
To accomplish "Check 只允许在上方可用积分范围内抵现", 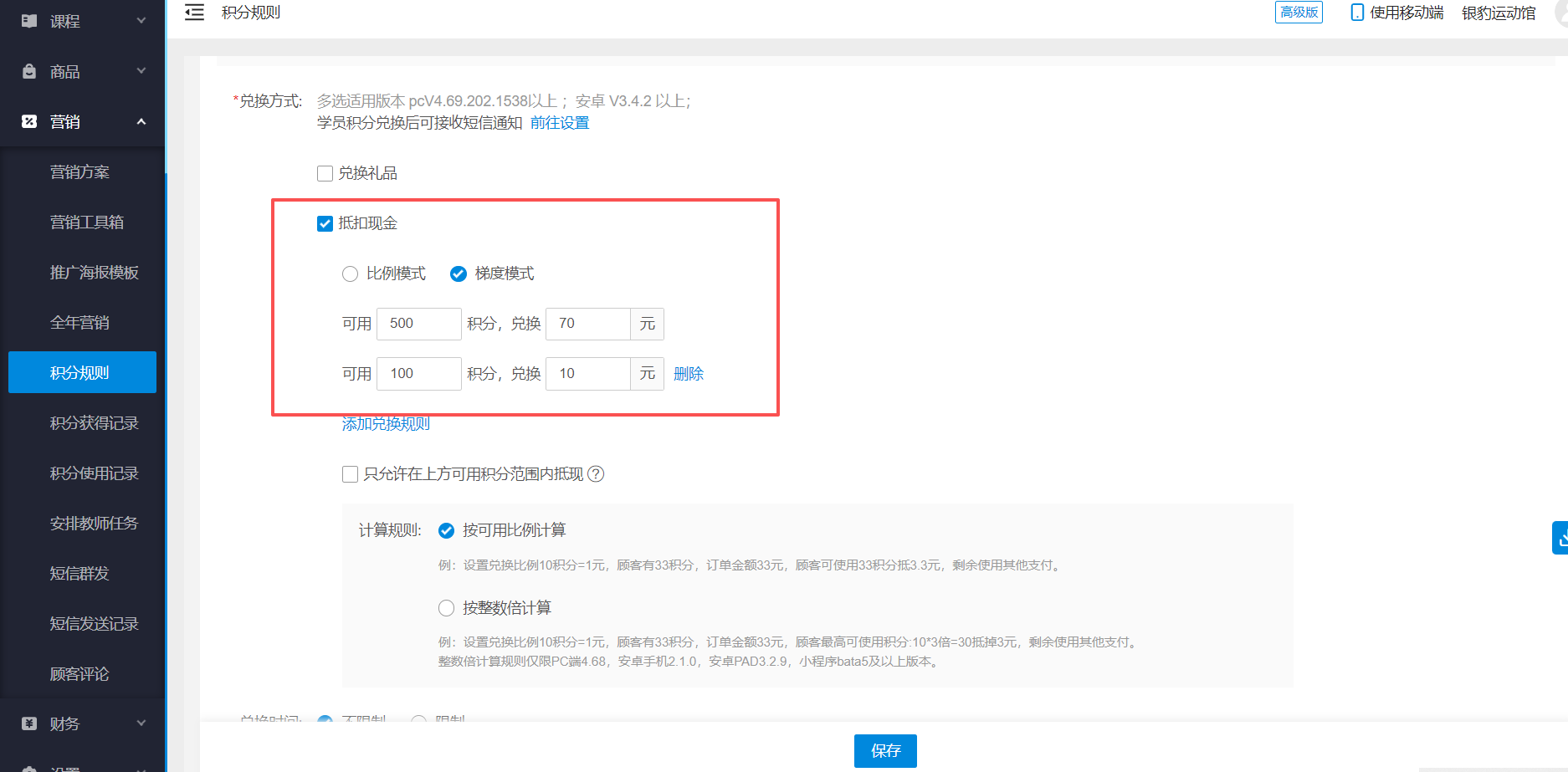I will click(350, 474).
